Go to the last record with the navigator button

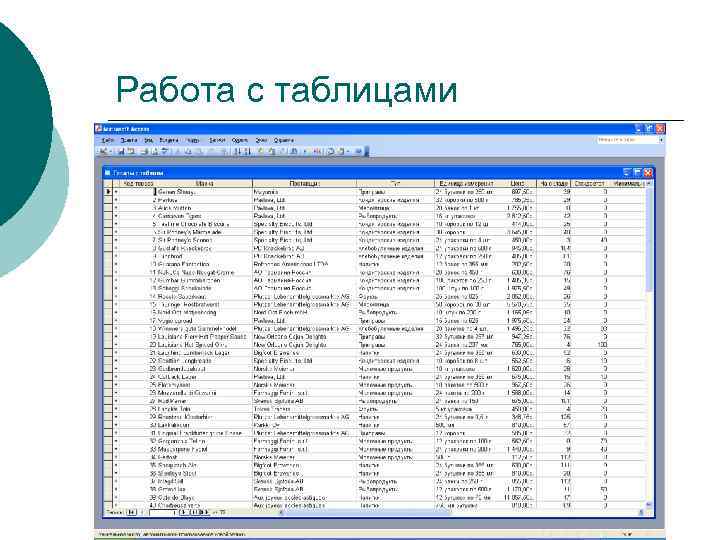pyautogui.click(x=194, y=512)
